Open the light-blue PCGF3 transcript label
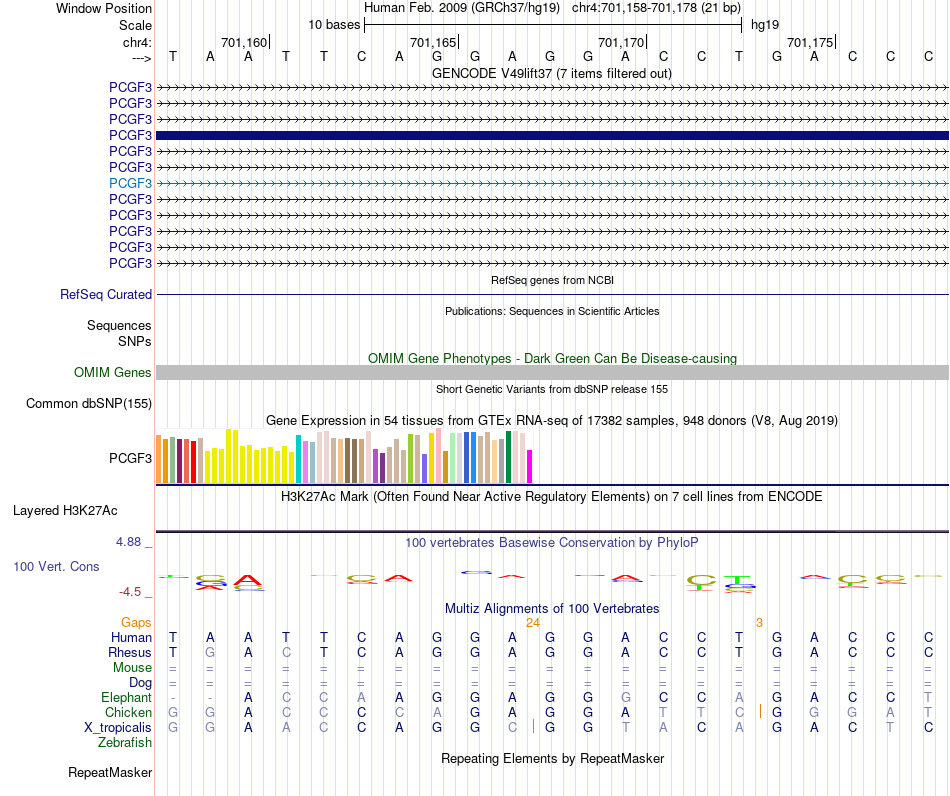This screenshot has height=796, width=950. coord(130,183)
